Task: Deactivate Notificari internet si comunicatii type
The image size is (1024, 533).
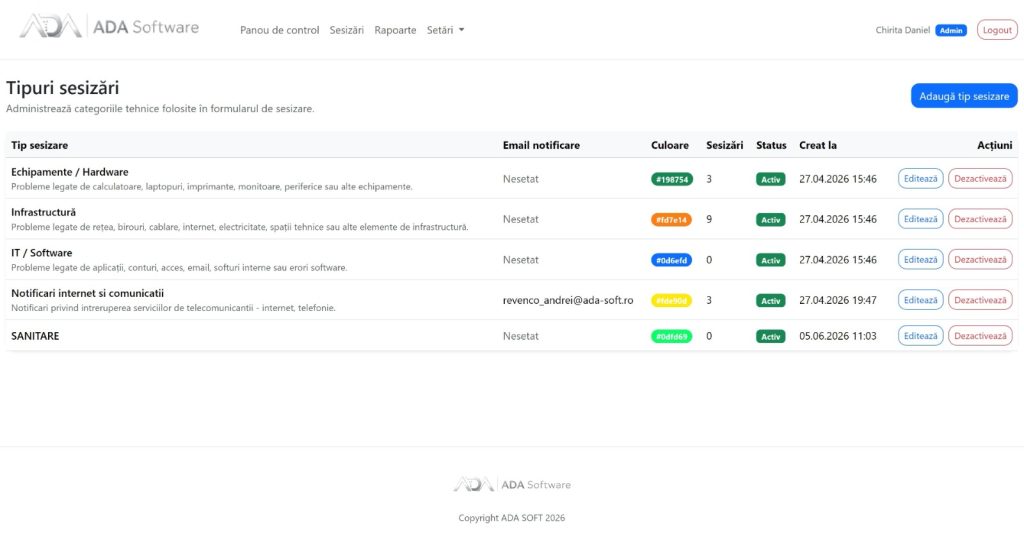Action: 980,300
